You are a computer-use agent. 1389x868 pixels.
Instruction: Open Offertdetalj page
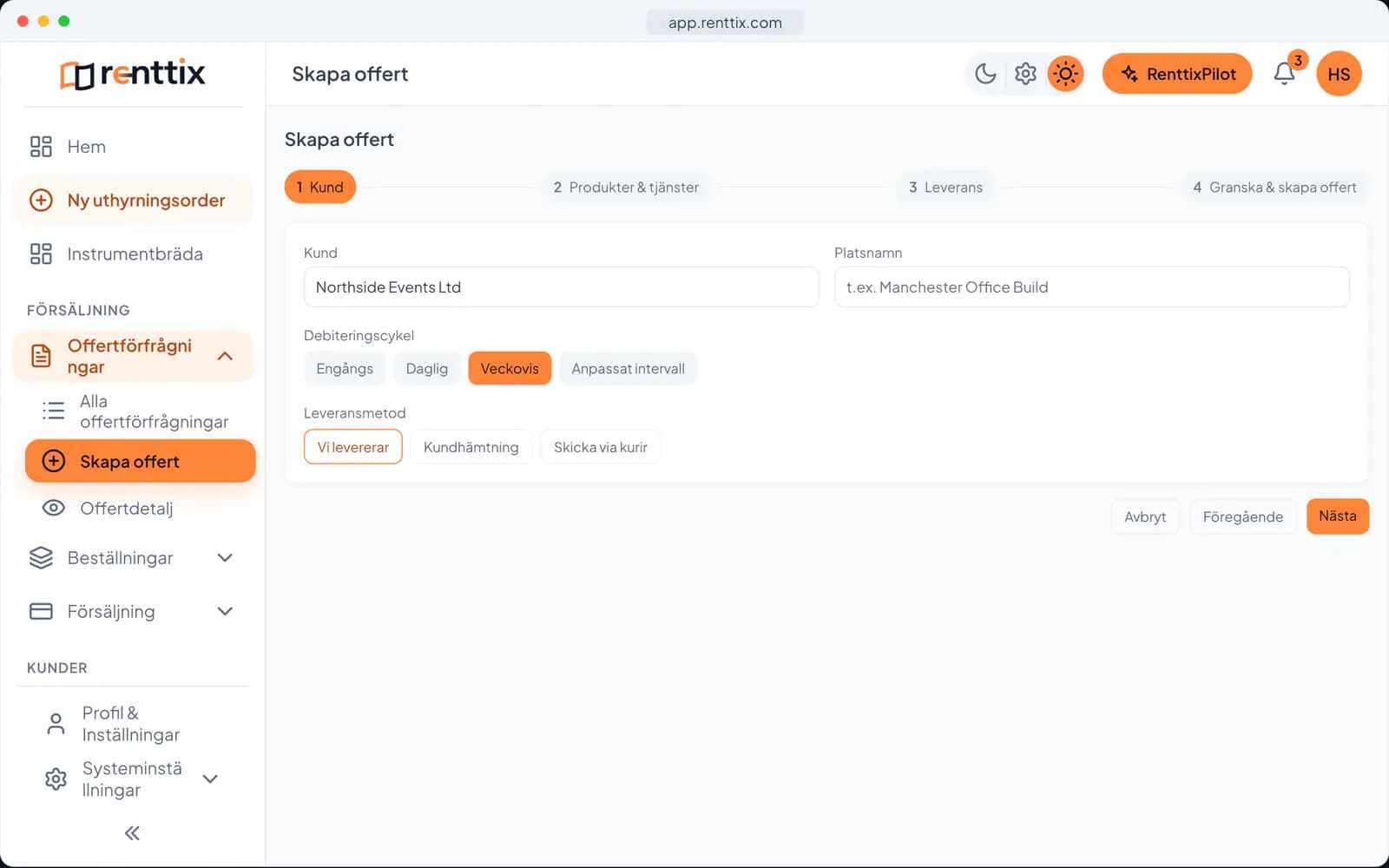coord(139,509)
